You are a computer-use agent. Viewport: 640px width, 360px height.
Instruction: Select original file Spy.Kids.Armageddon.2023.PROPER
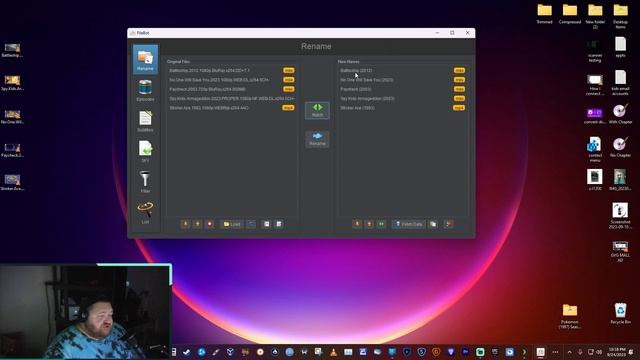231,98
